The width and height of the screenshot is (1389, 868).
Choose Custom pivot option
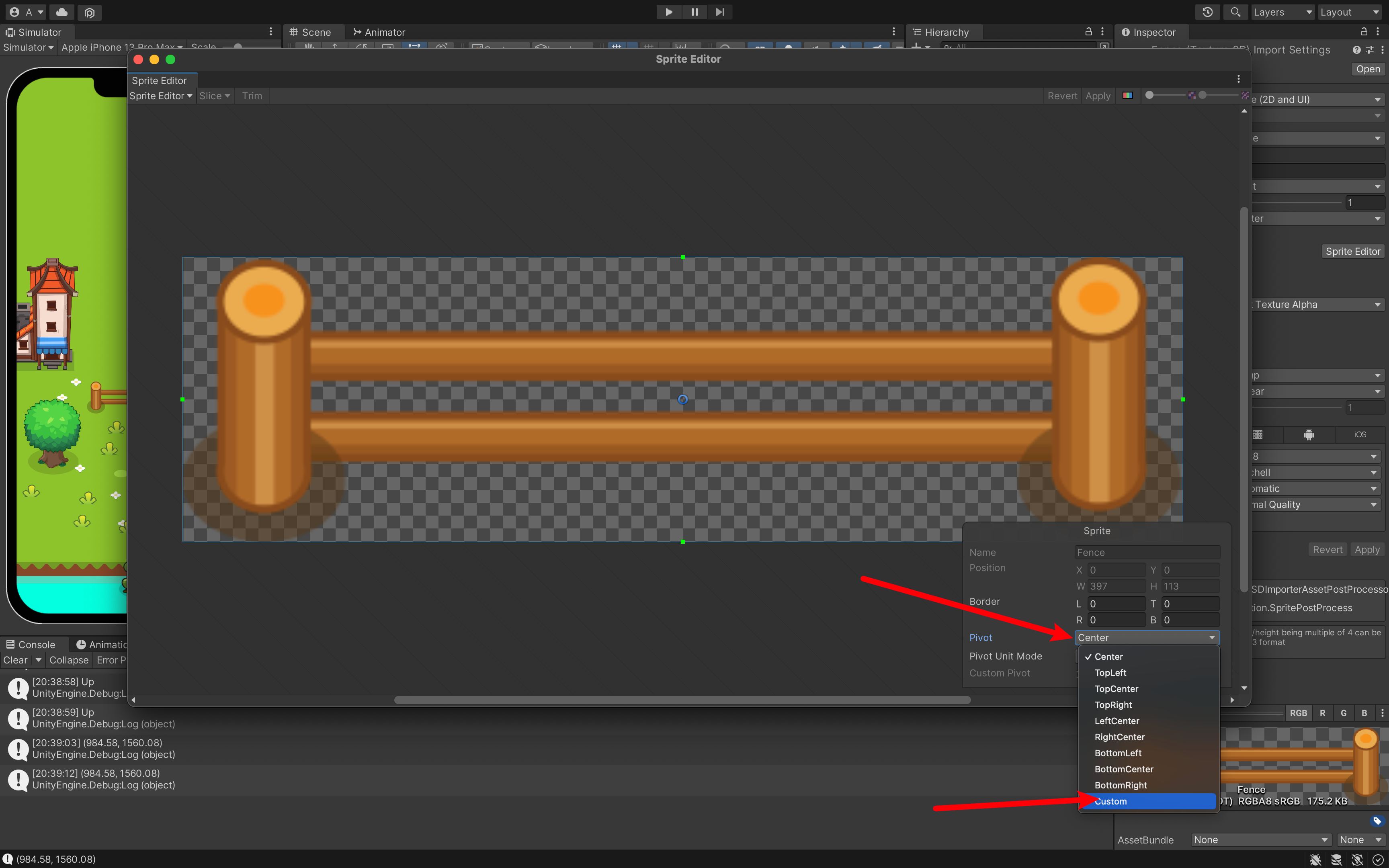1148,801
